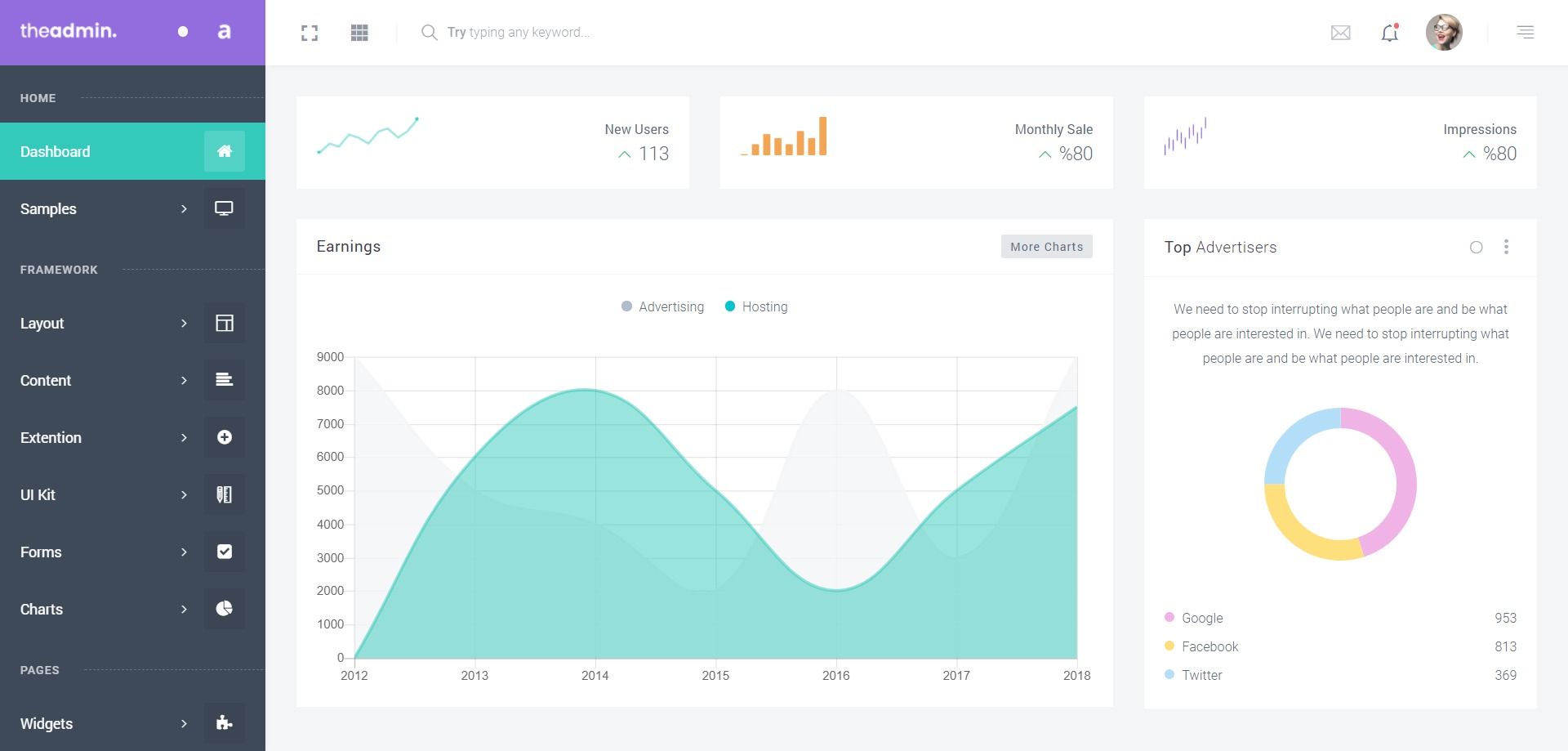Image resolution: width=1568 pixels, height=751 pixels.
Task: Open the mail envelope icon
Action: click(1340, 33)
